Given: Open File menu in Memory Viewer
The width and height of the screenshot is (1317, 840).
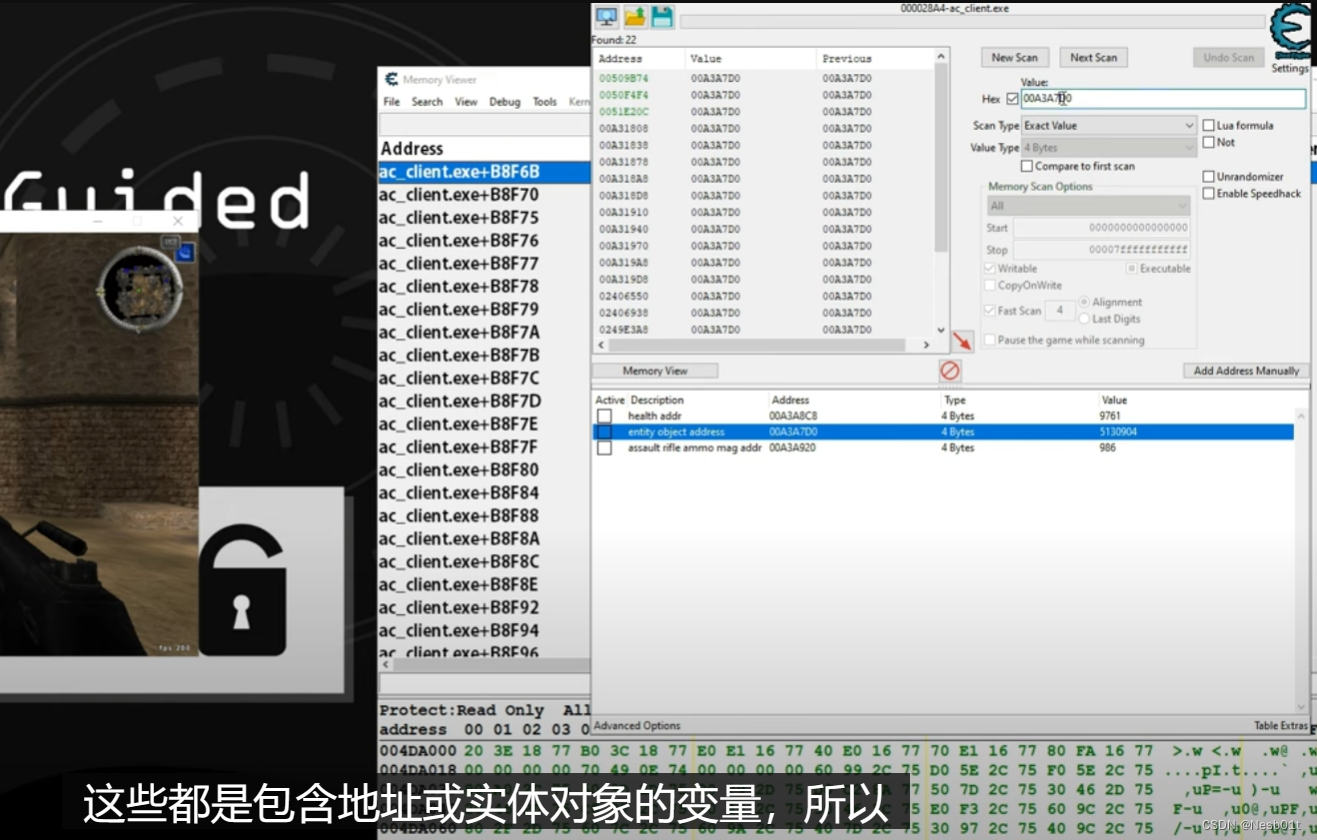Looking at the screenshot, I should click(x=392, y=102).
